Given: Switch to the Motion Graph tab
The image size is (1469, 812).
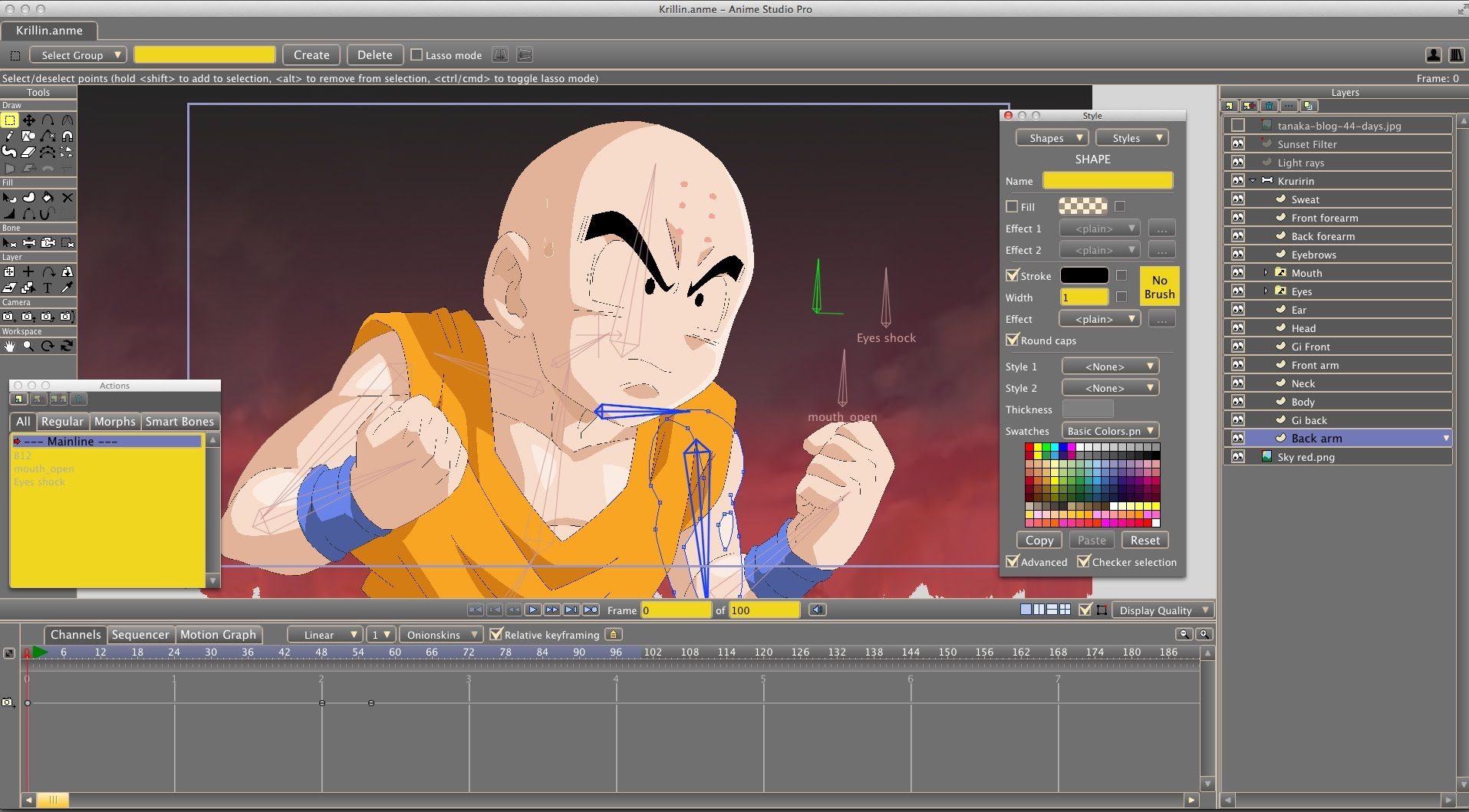Looking at the screenshot, I should tap(218, 635).
